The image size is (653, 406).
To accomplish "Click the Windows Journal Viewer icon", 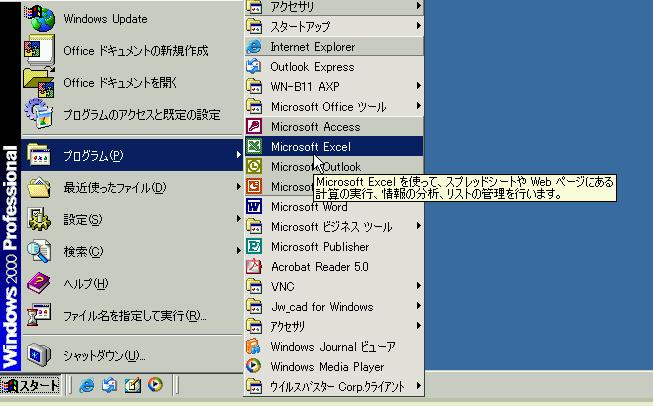I will coord(254,346).
